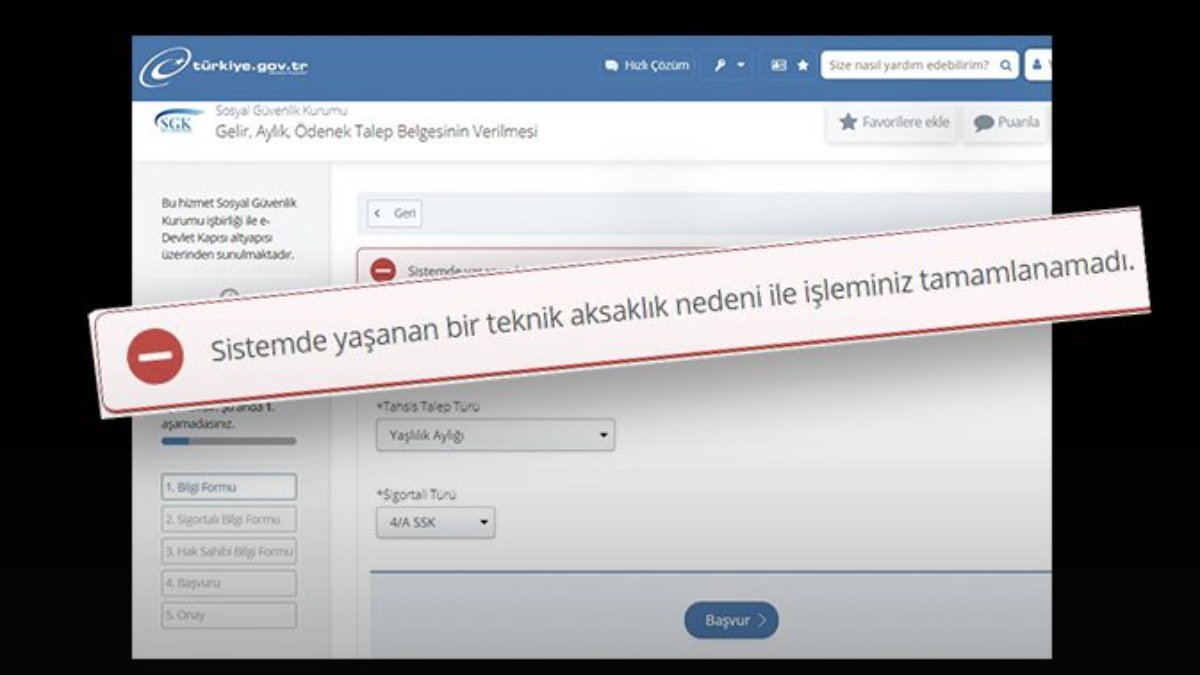Click the Size nasıl yardım edebilirim search field

tap(910, 64)
